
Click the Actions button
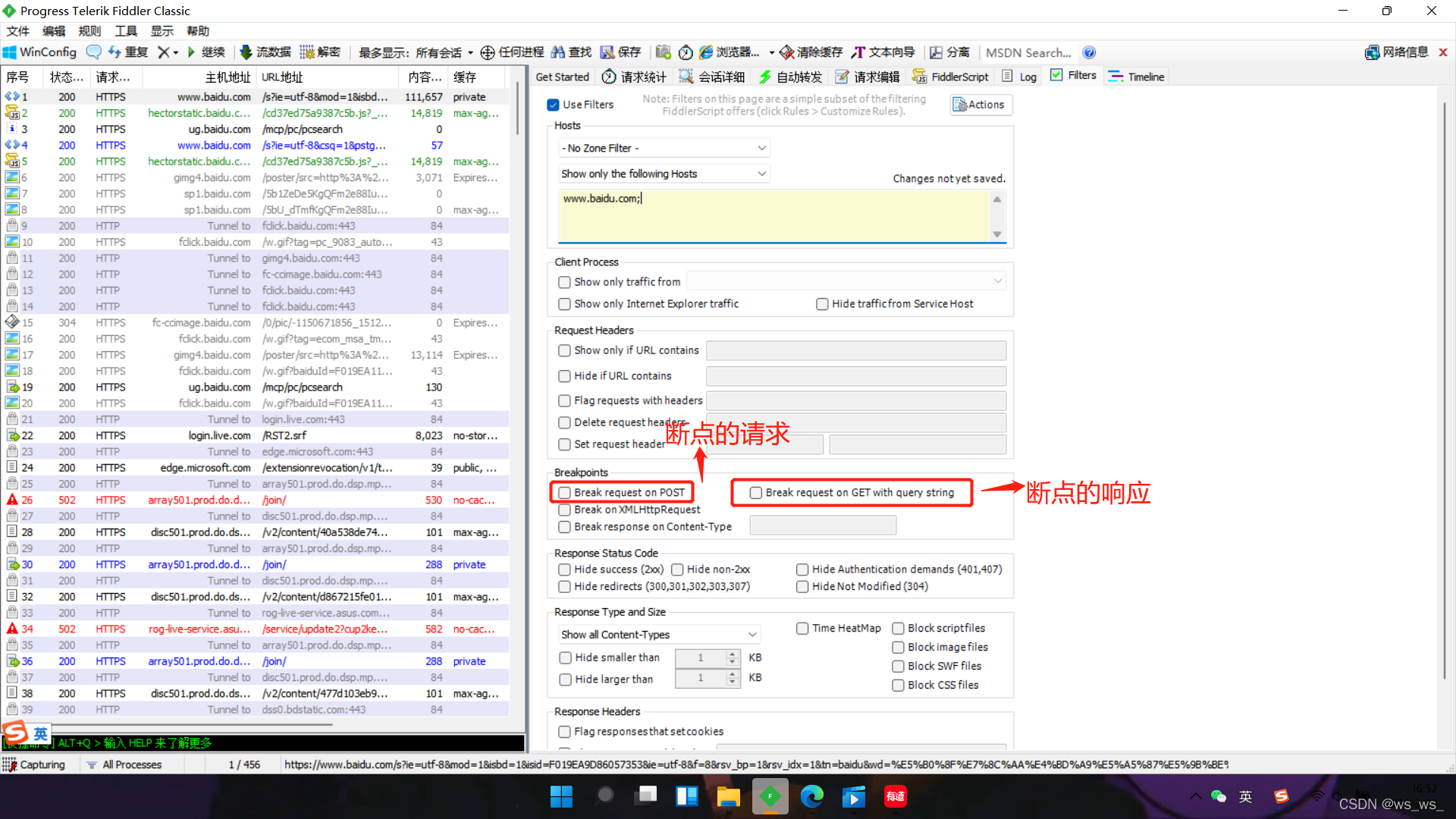point(980,105)
